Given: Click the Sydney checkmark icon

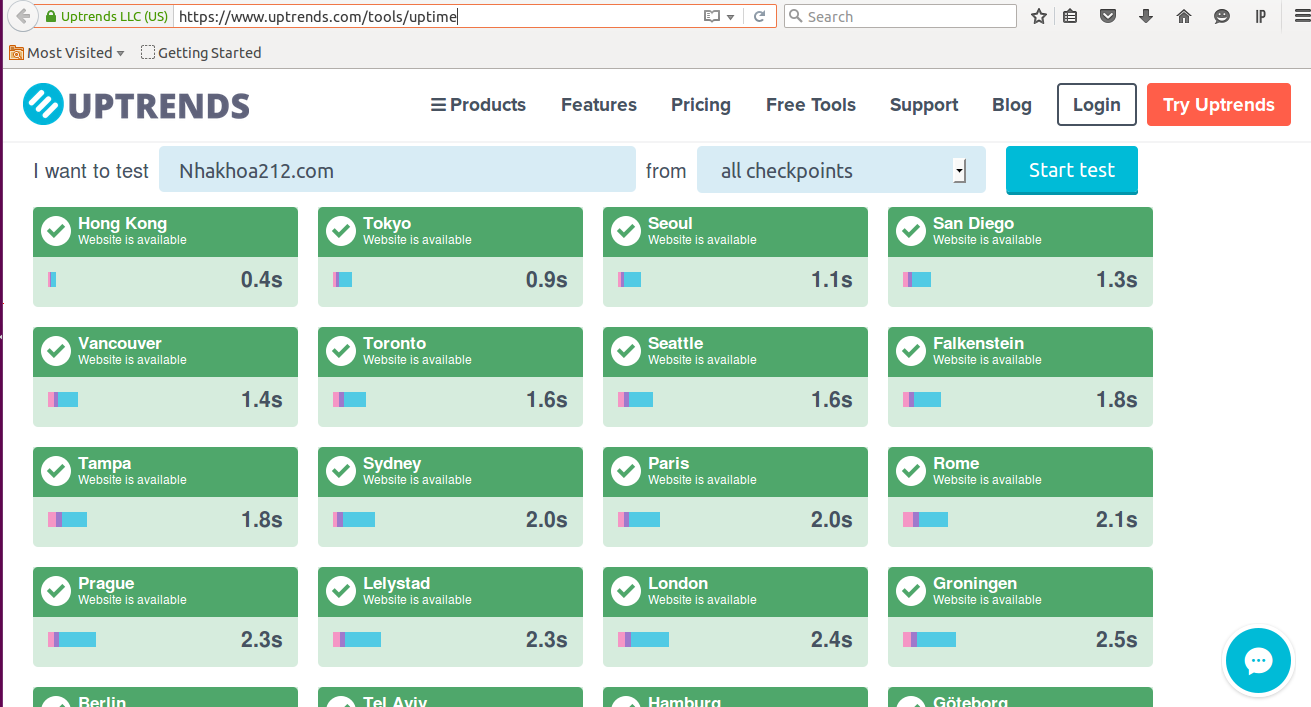Looking at the screenshot, I should coord(341,471).
